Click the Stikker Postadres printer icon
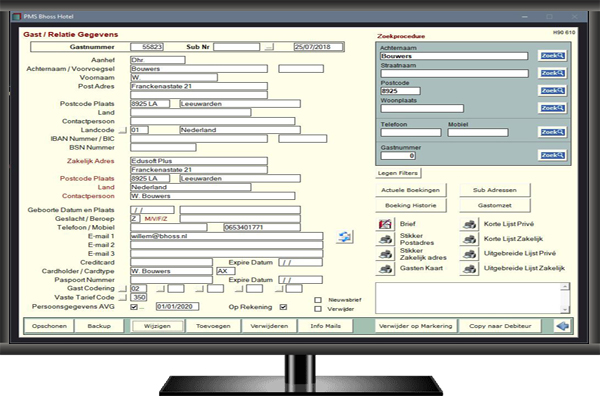The height and width of the screenshot is (396, 600). pyautogui.click(x=385, y=239)
